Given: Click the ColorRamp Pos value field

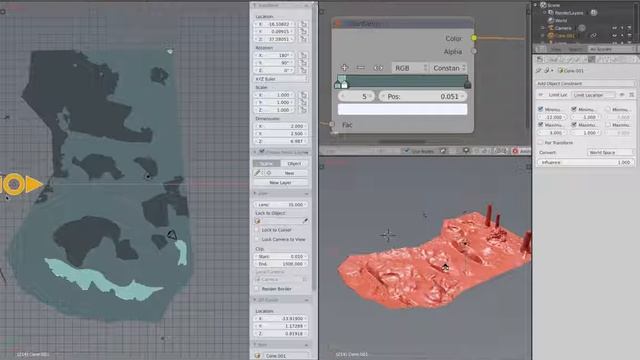Looking at the screenshot, I should point(422,96).
